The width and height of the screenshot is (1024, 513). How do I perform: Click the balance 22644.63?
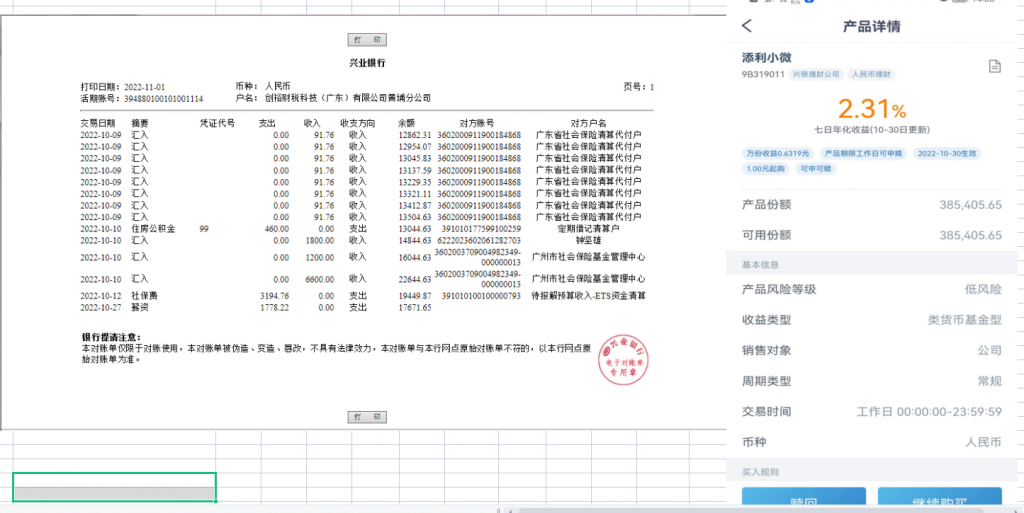pos(415,279)
